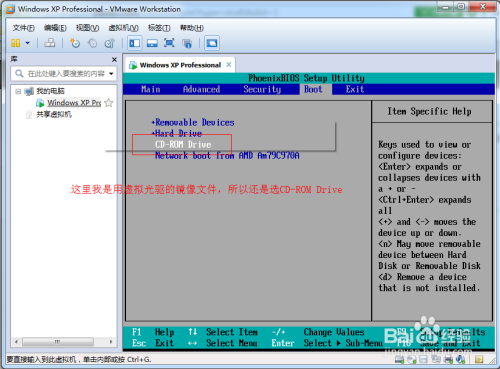Click the Select Sub-Menu legend text

[343, 343]
